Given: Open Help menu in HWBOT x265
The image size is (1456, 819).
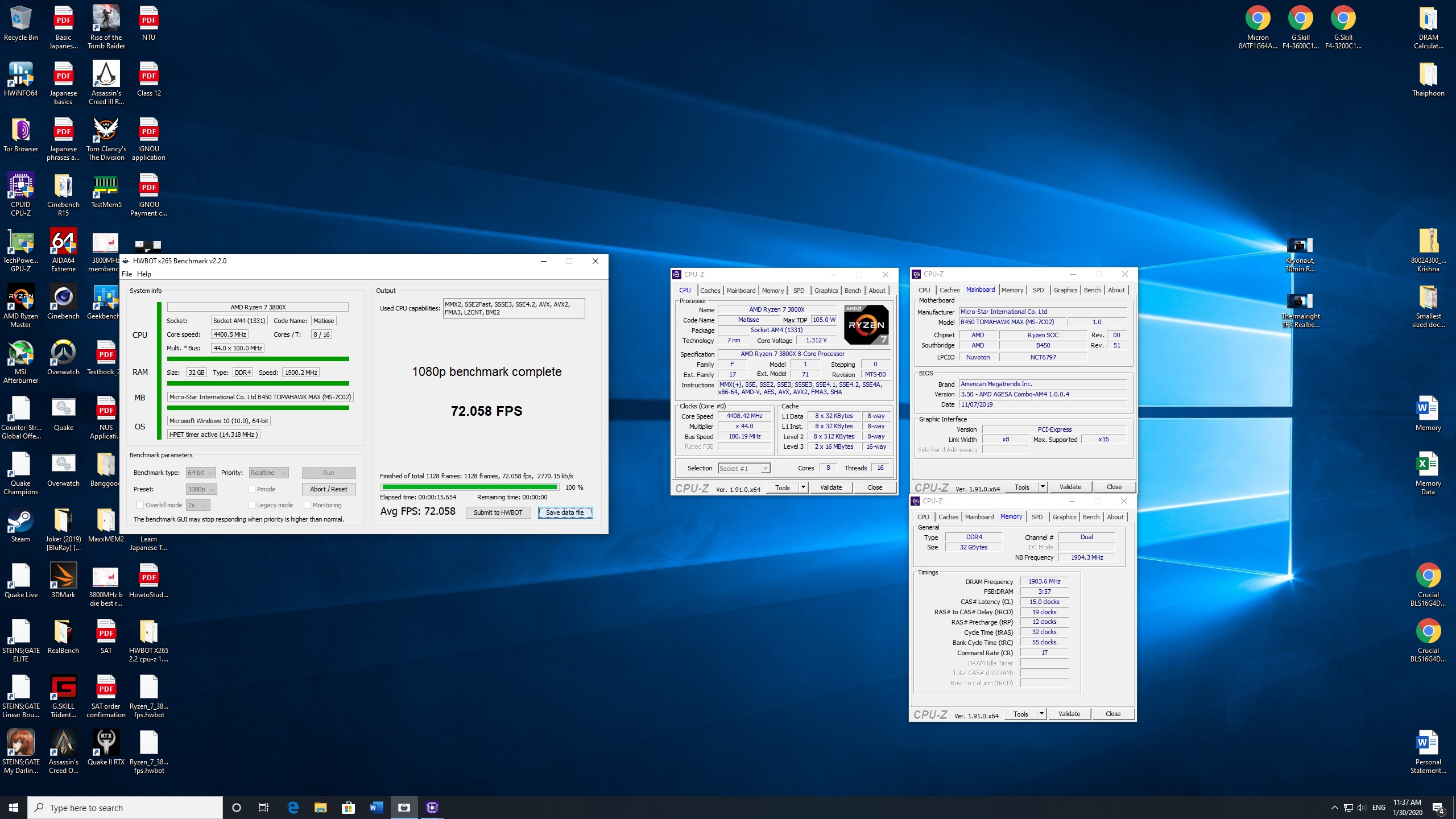Looking at the screenshot, I should (144, 274).
